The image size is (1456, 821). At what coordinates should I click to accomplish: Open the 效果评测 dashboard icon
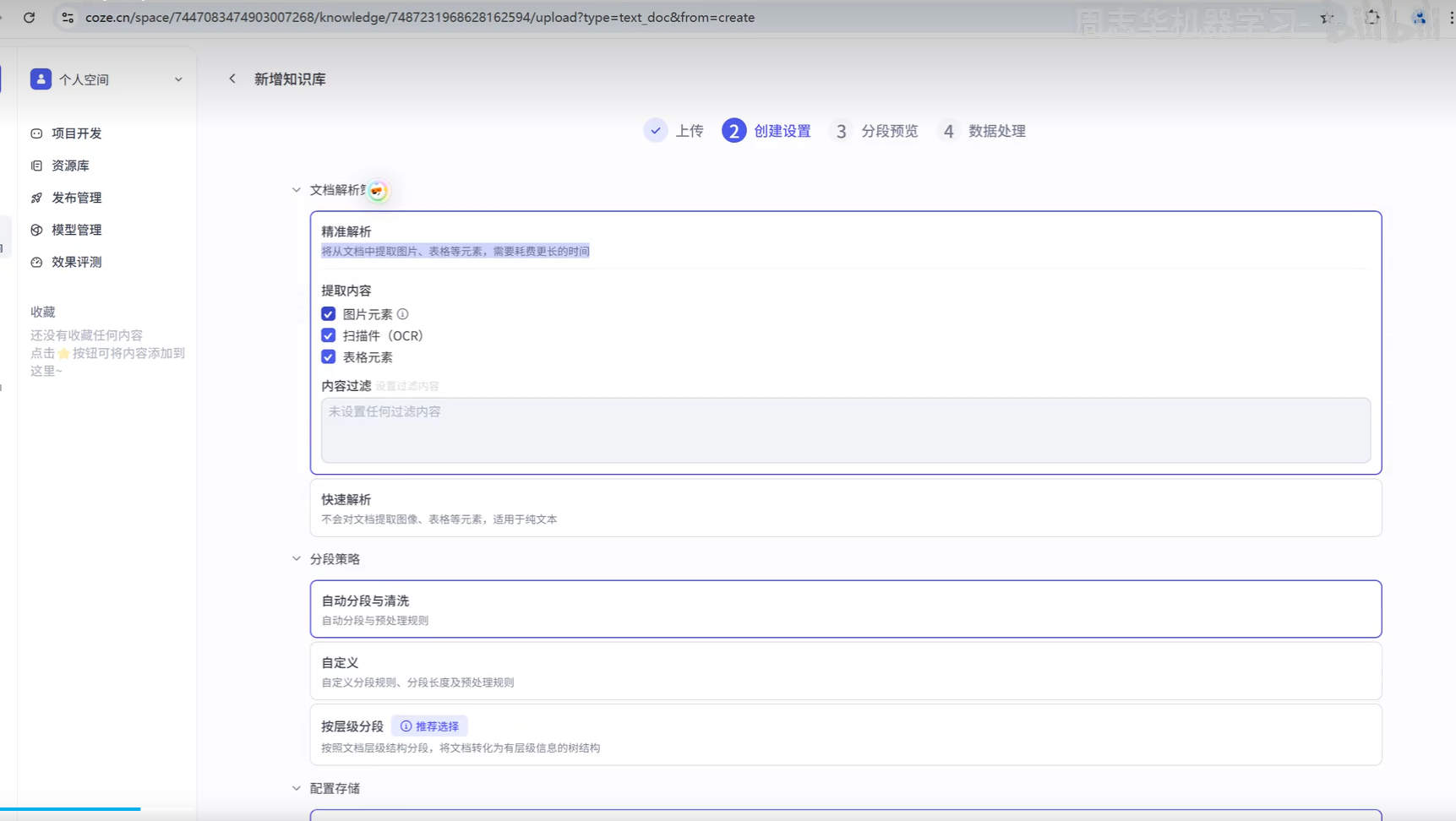(x=35, y=262)
